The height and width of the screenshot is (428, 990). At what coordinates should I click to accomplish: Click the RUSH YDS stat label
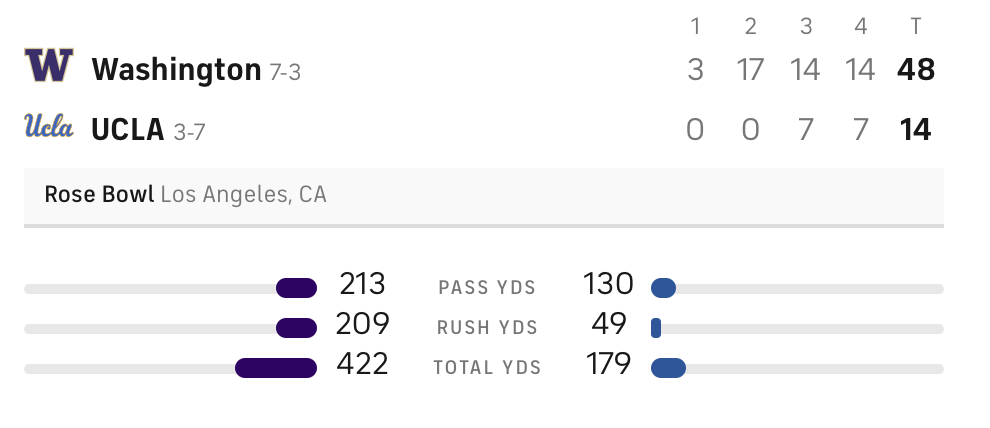click(487, 328)
